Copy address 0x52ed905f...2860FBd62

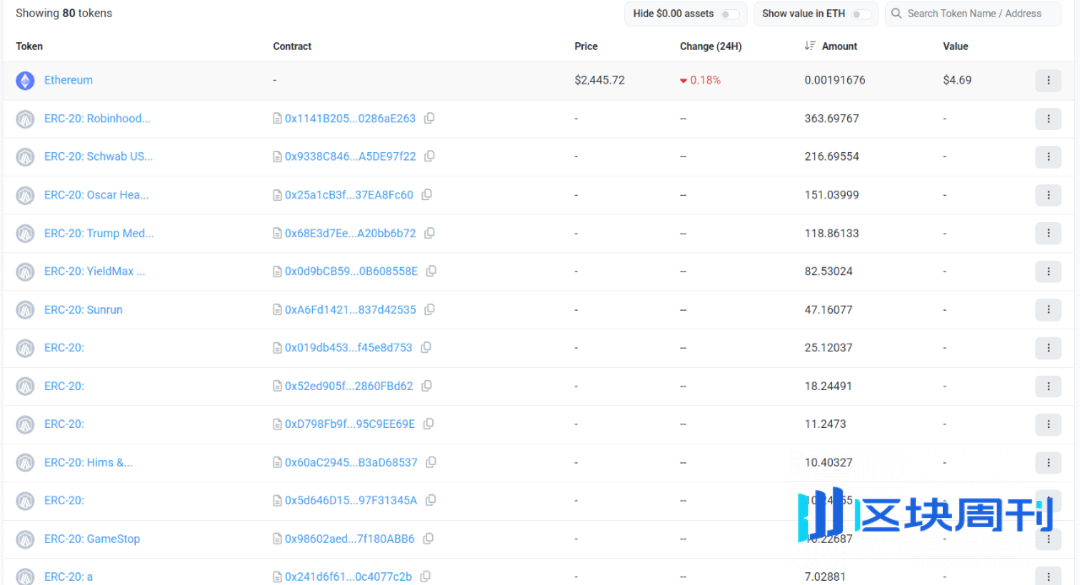click(x=427, y=386)
